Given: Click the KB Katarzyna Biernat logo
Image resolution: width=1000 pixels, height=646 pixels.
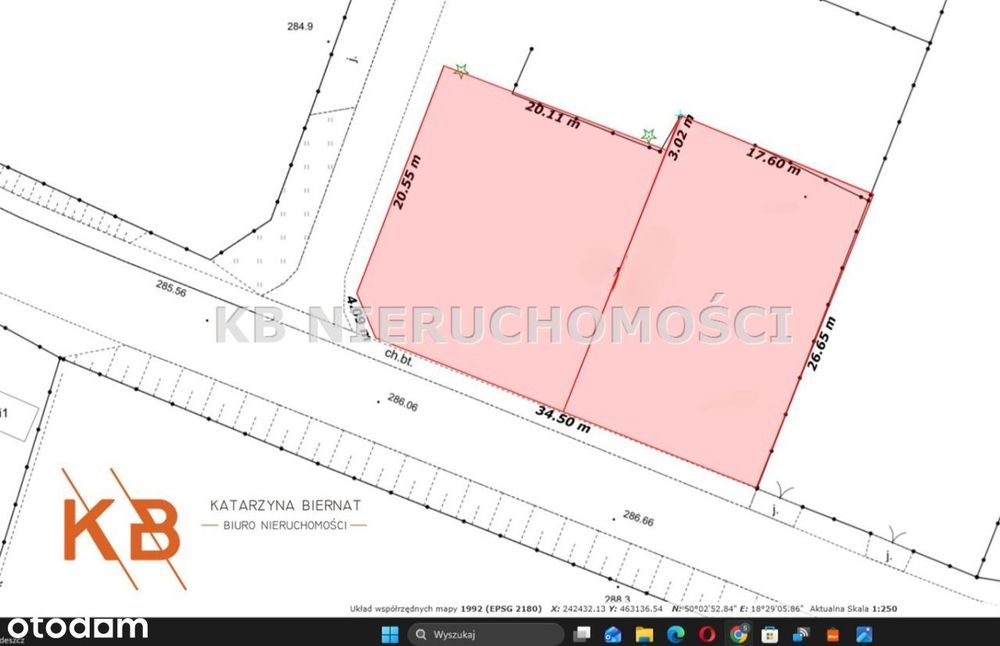Looking at the screenshot, I should (214, 528).
